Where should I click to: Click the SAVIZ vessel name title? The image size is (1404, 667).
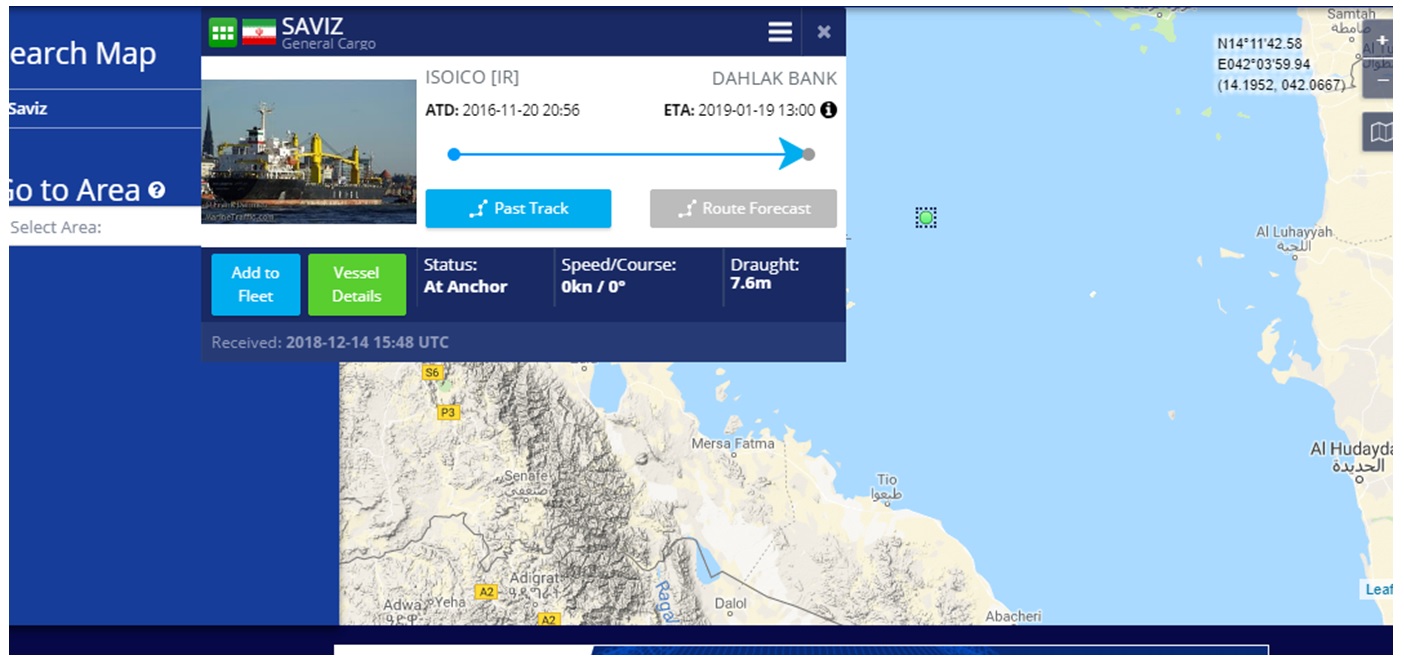coord(312,26)
